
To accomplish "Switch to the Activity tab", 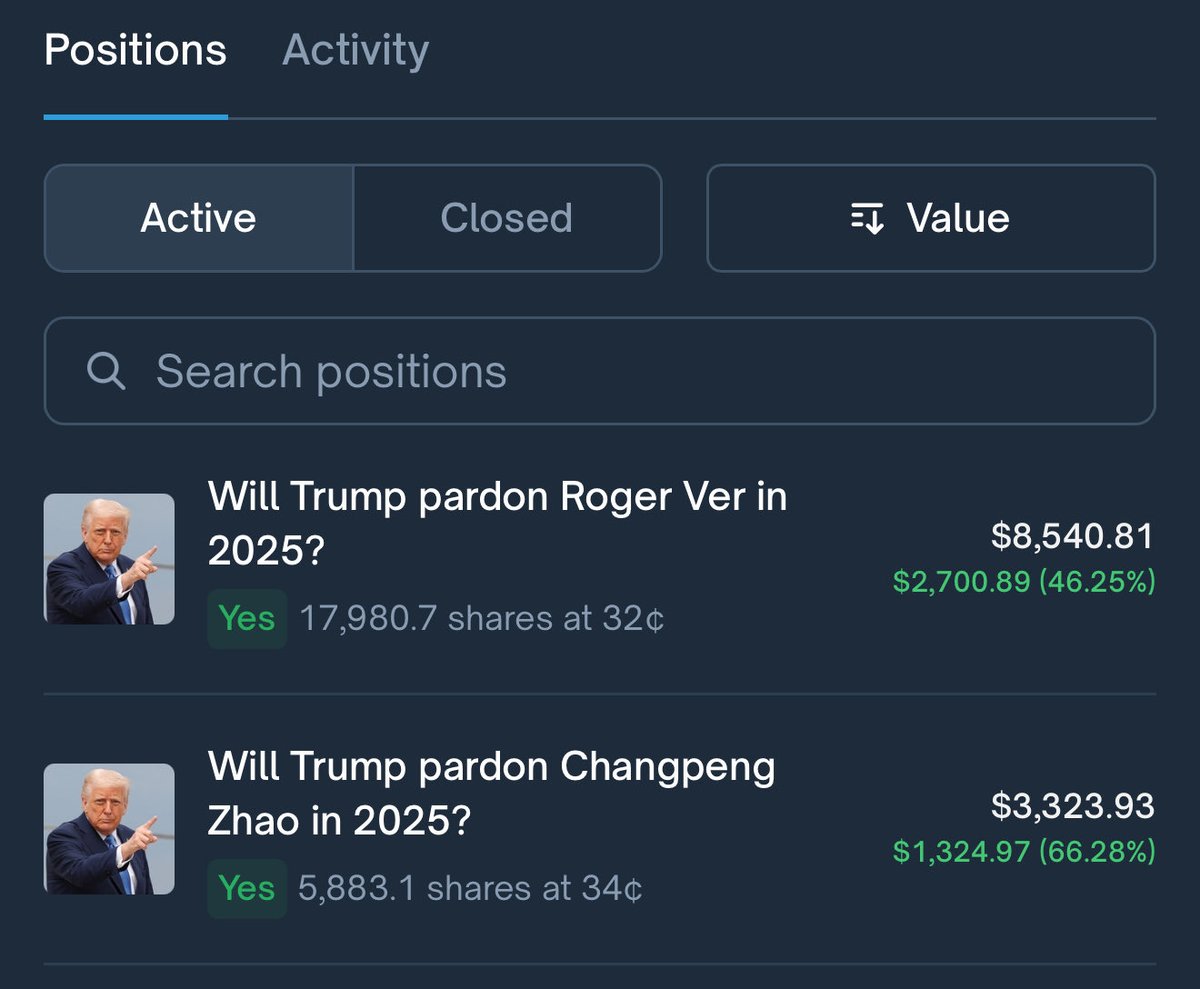I will (356, 50).
